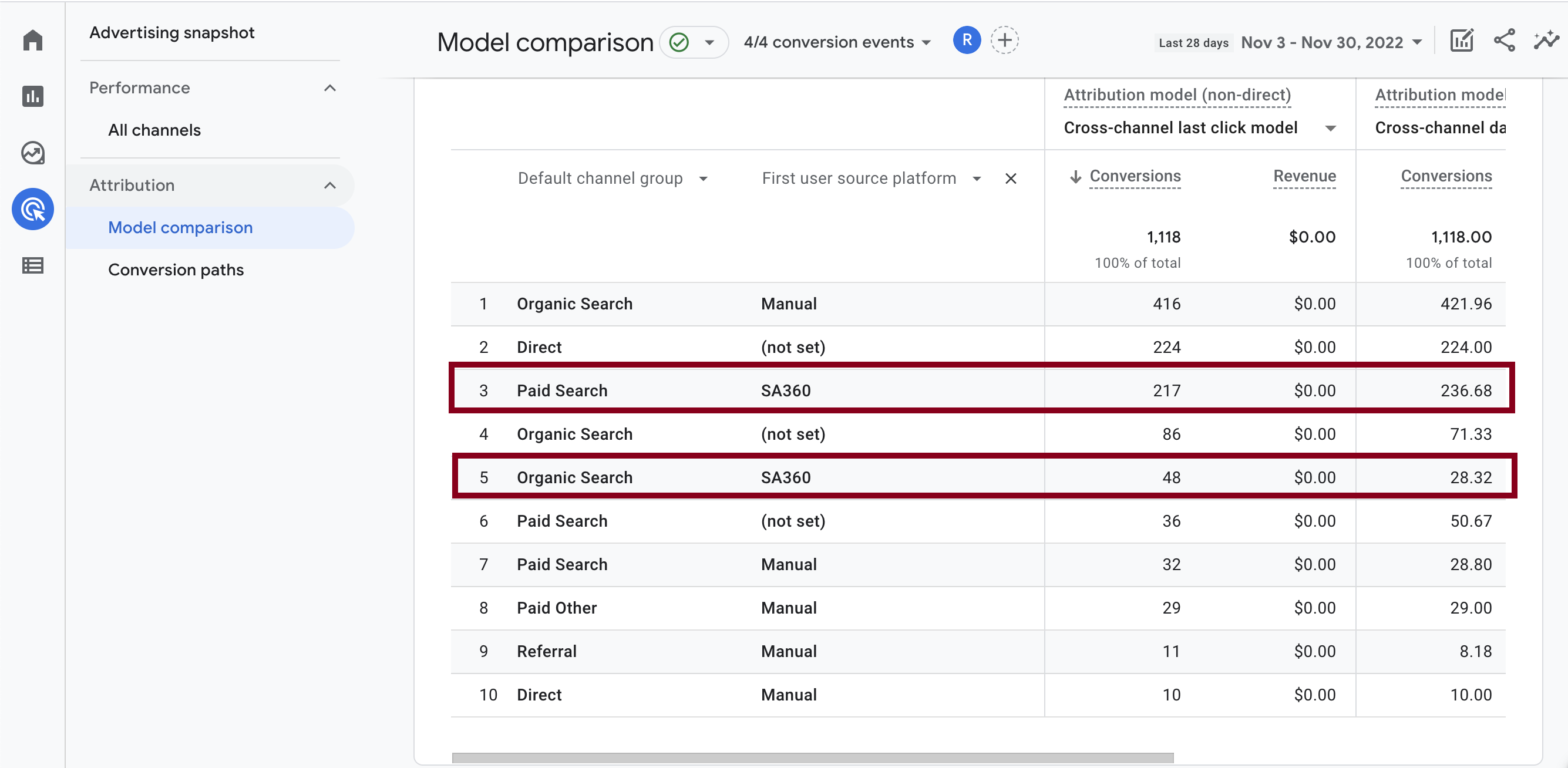
Task: Open the 4/4 conversion events dropdown
Action: click(x=837, y=42)
